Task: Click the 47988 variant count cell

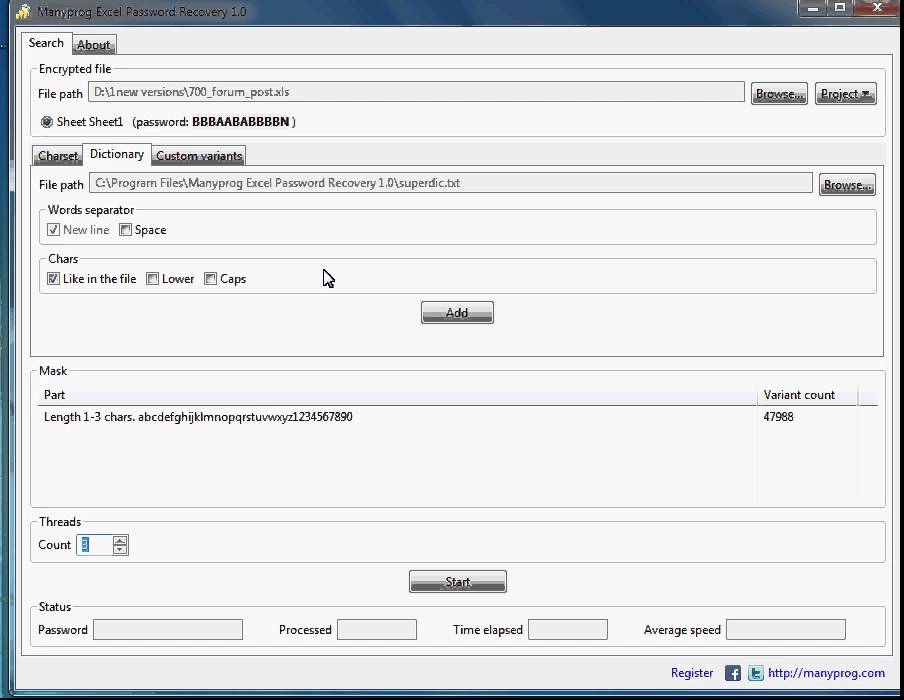Action: click(x=778, y=417)
